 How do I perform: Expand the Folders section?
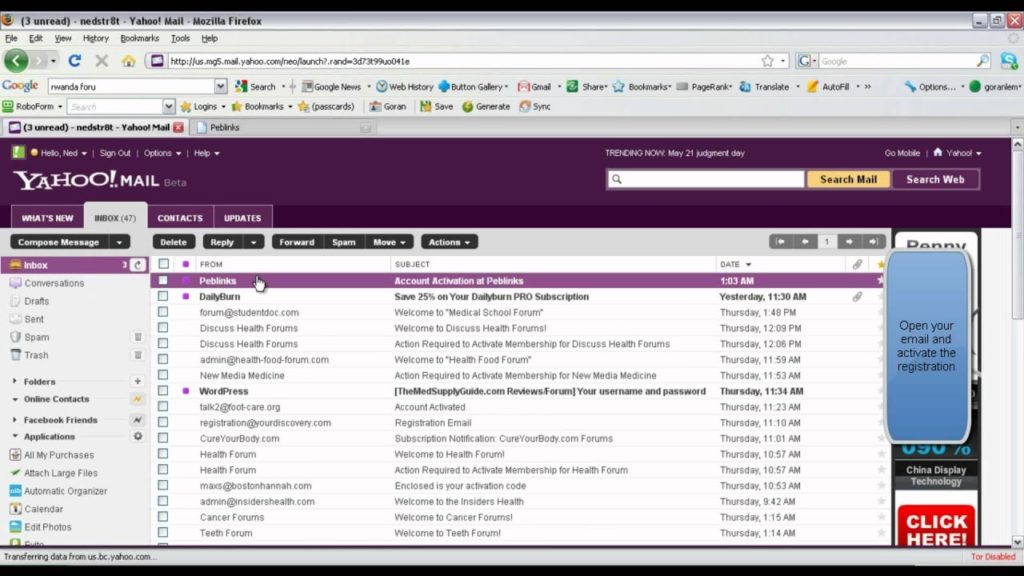tap(14, 381)
